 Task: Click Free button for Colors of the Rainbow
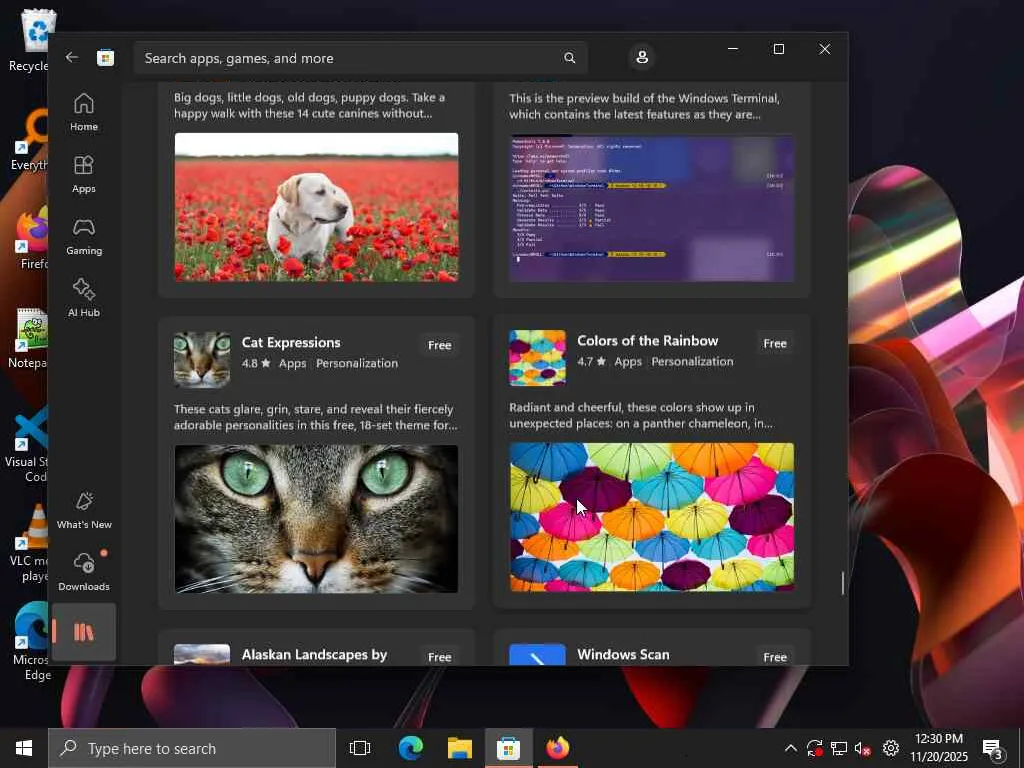[x=775, y=343]
